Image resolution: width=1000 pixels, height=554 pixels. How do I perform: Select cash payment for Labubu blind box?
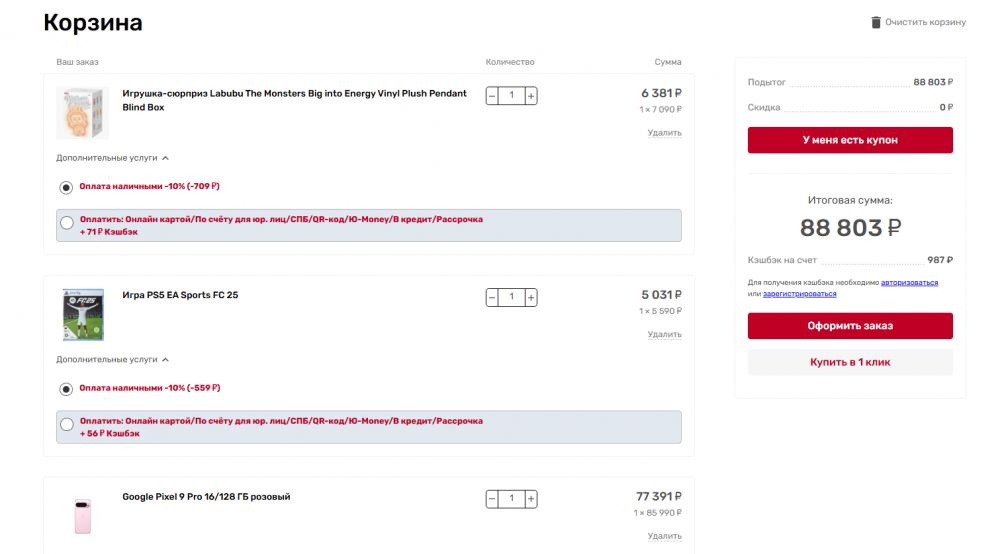[66, 186]
